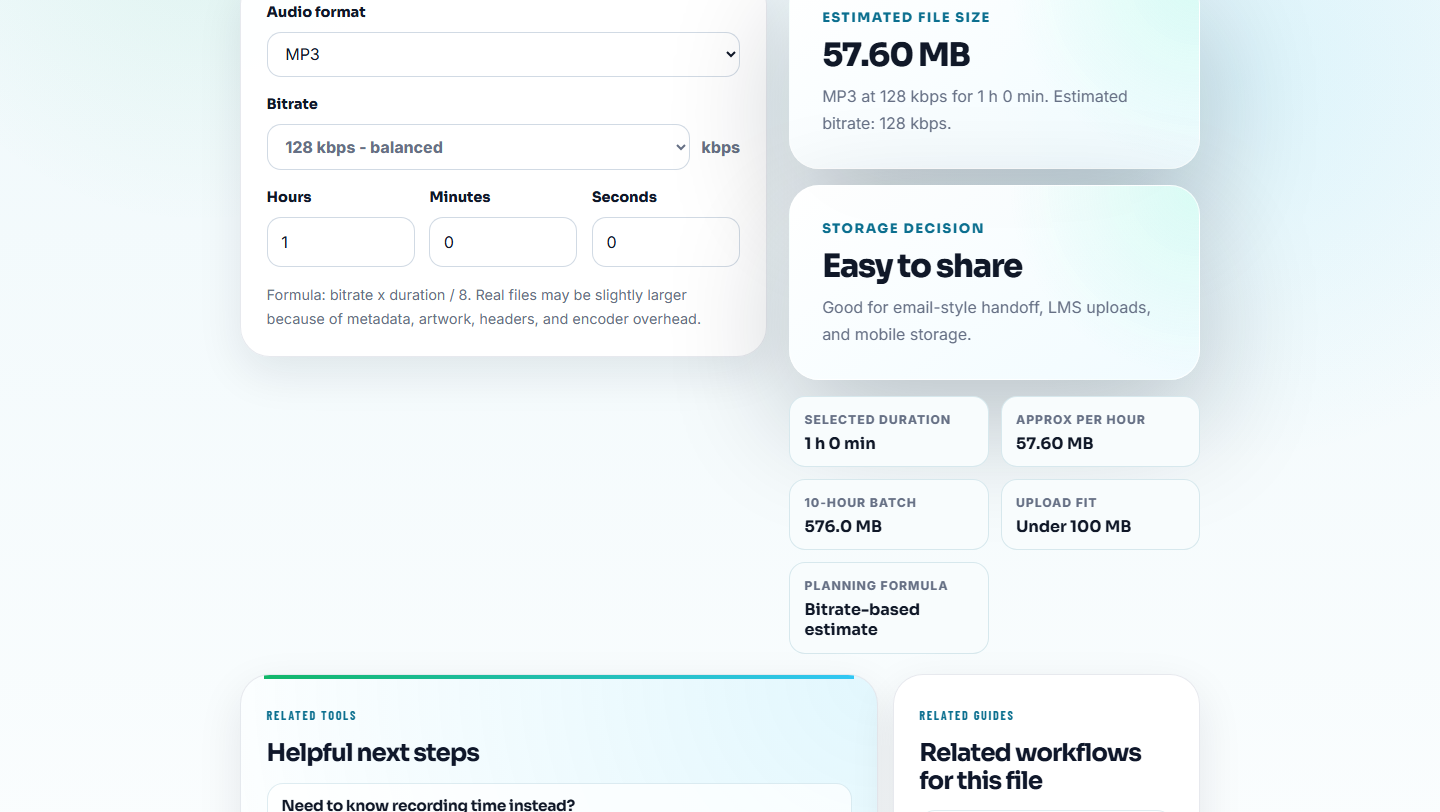Click the 'Bitrate' field label
The height and width of the screenshot is (812, 1440).
292,104
